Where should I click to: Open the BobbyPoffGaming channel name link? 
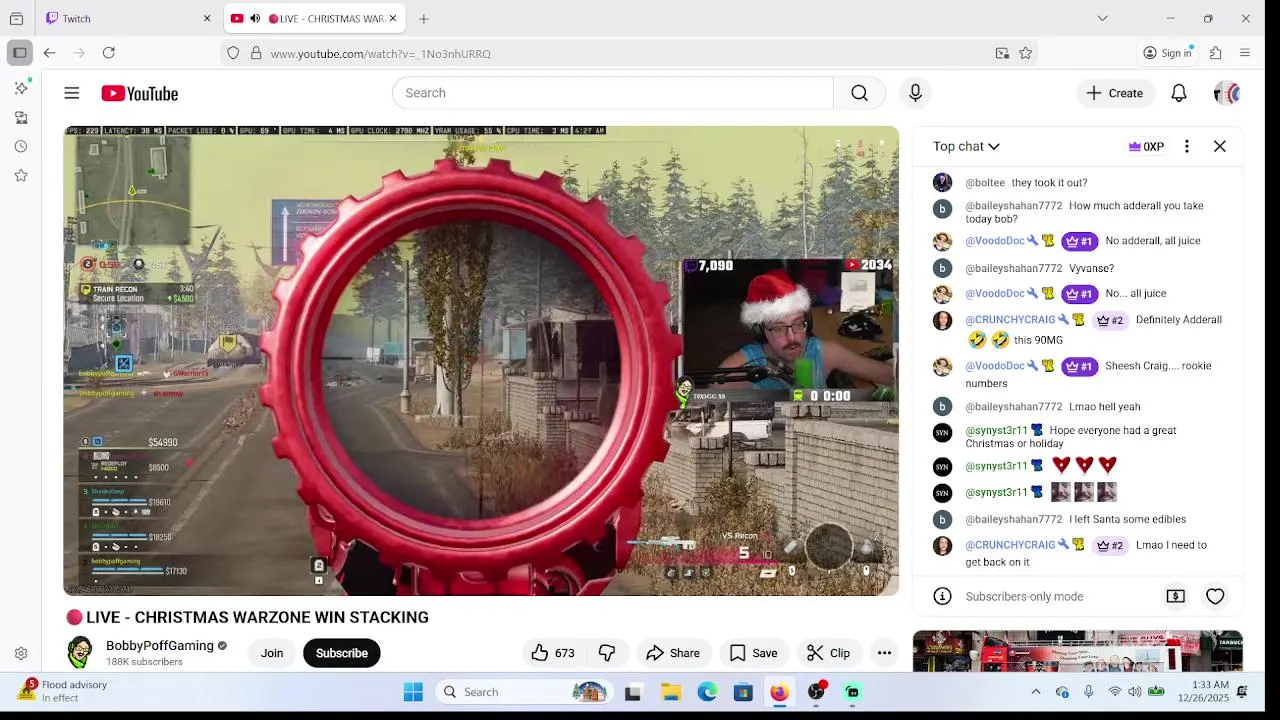click(x=160, y=646)
